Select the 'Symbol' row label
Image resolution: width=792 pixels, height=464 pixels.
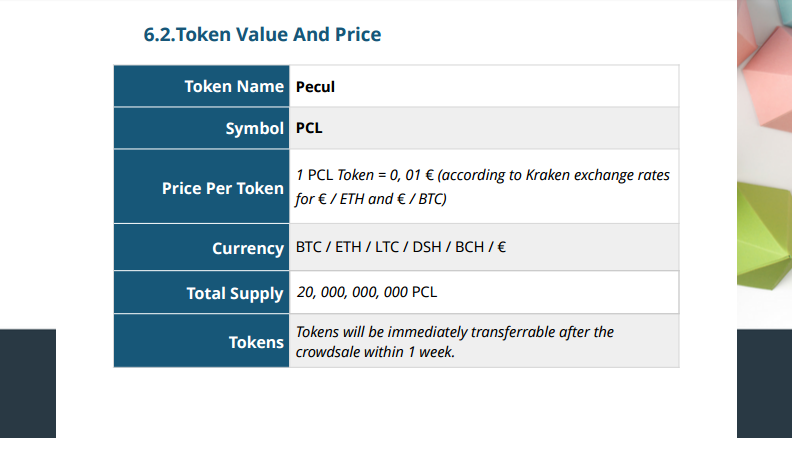pos(202,128)
